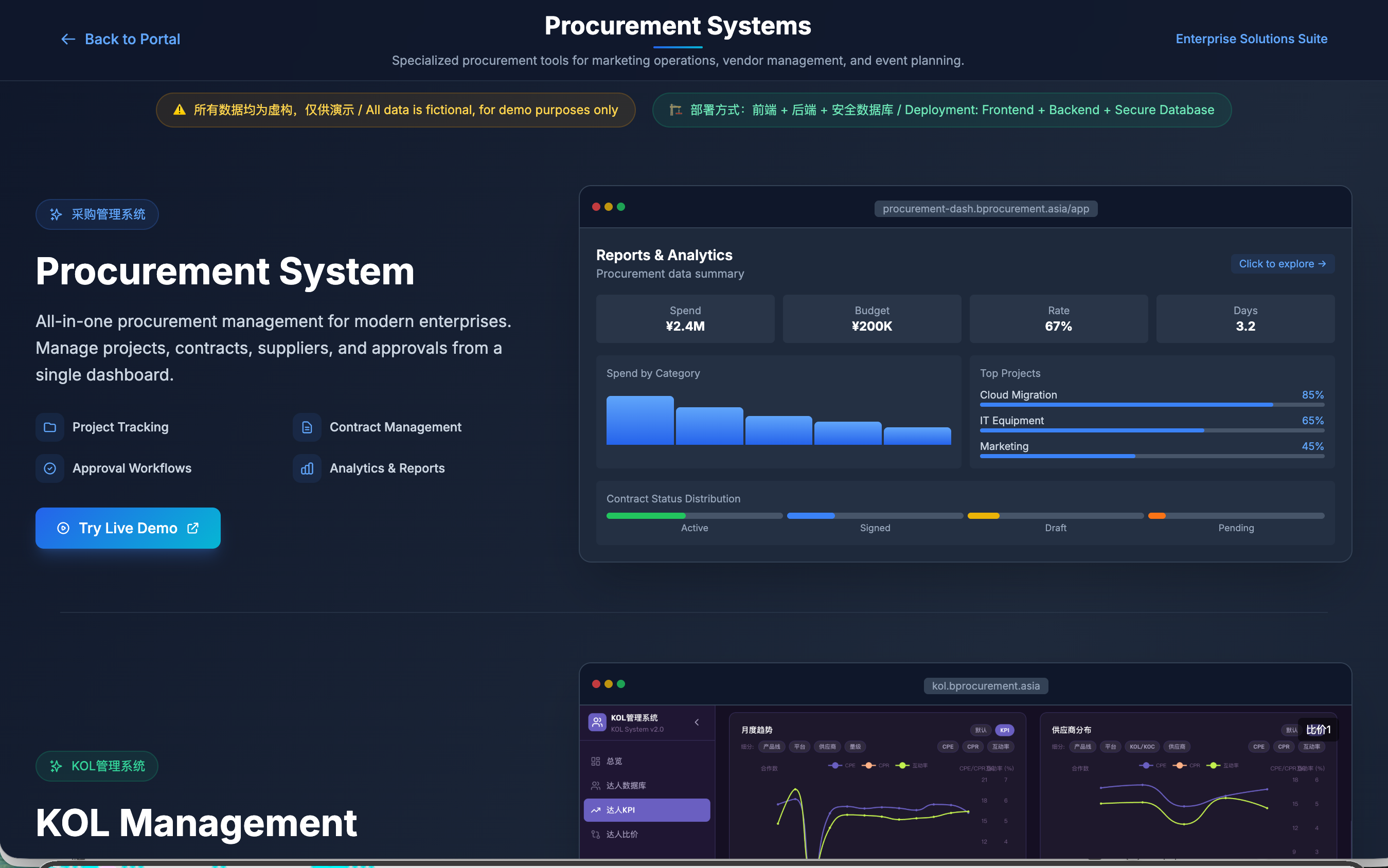Screen dimensions: 1388x868
Task: Click the sparkle icon in the KOL管理系统 badge
Action: pos(56,766)
